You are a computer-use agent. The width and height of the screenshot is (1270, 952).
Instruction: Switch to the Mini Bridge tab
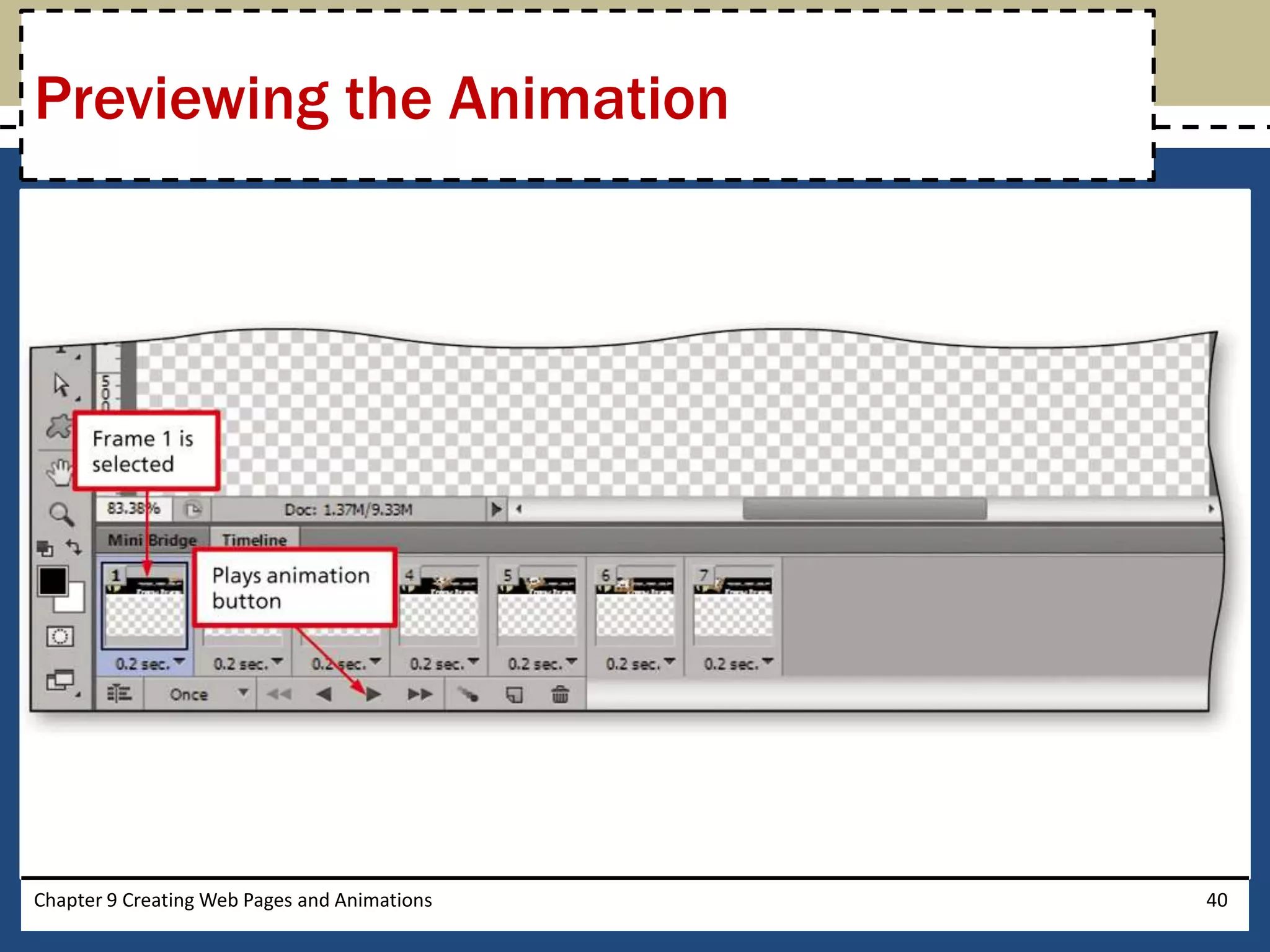(152, 540)
